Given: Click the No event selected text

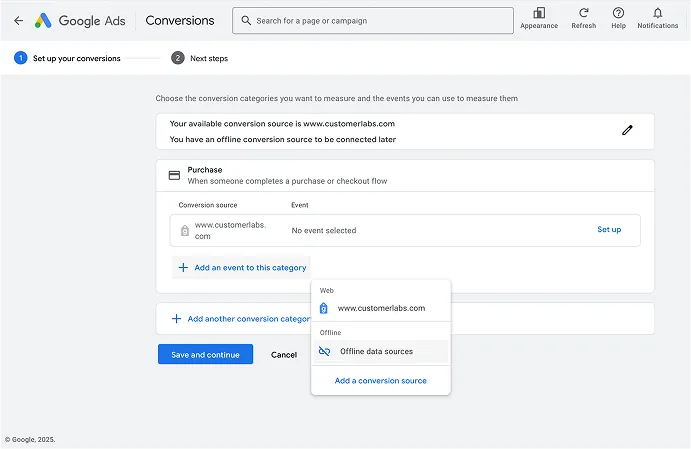Looking at the screenshot, I should 324,230.
